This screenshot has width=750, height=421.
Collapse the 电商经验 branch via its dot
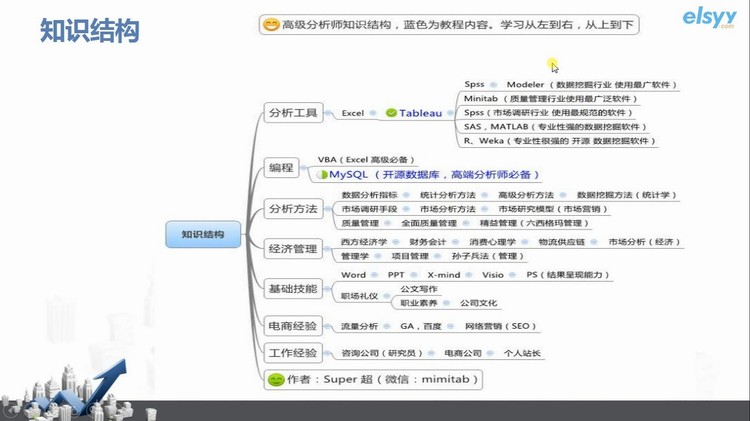click(x=328, y=326)
